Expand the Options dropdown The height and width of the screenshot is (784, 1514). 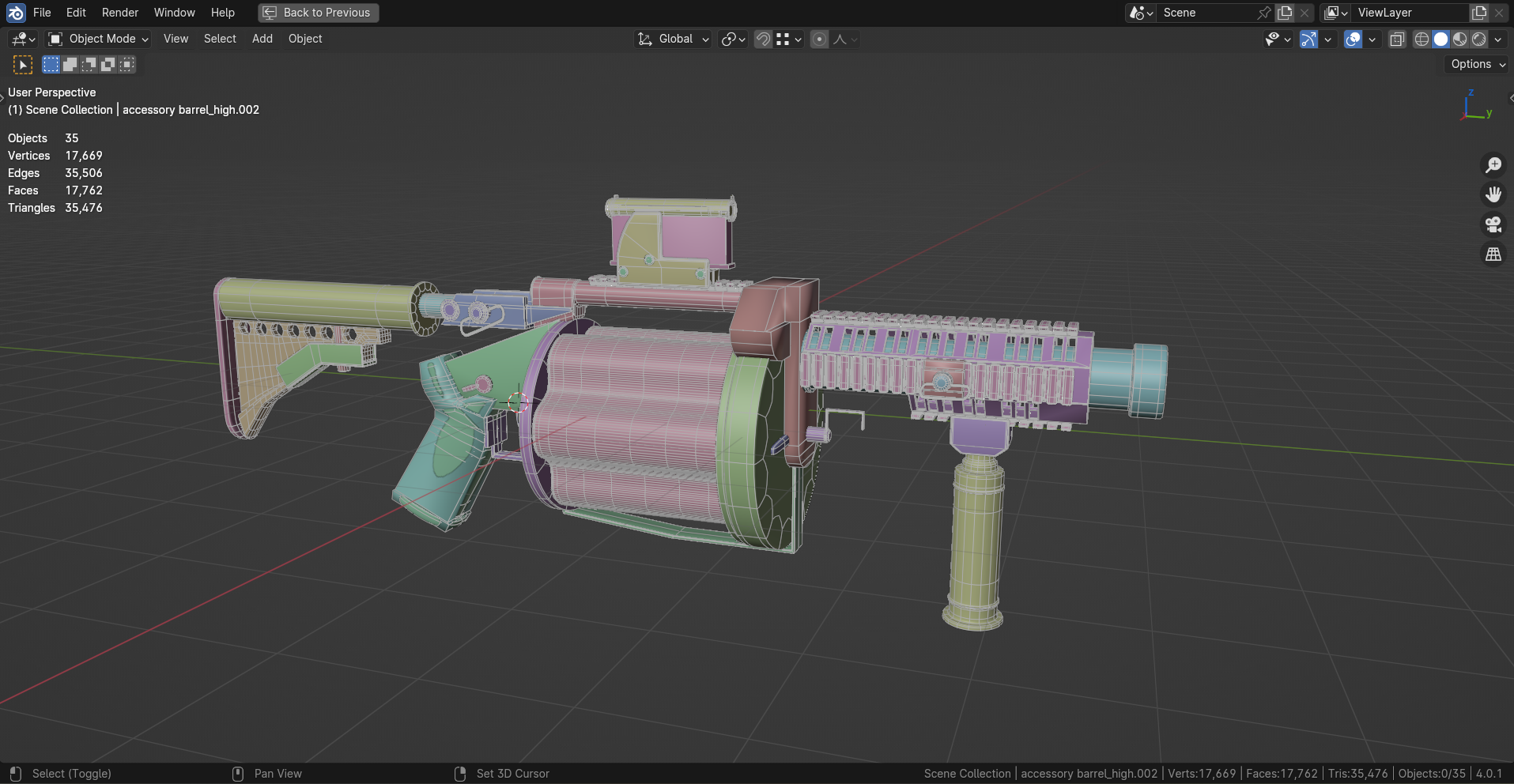1477,64
